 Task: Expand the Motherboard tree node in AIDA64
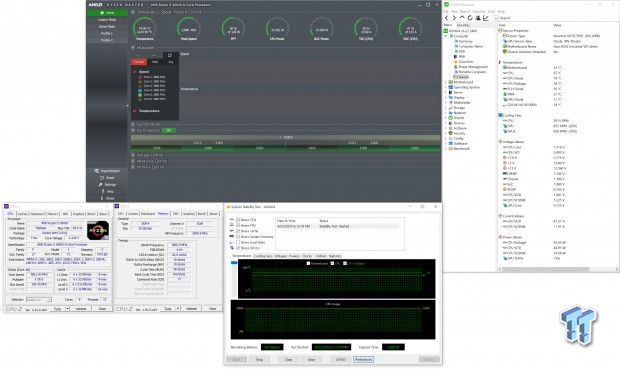(x=446, y=82)
